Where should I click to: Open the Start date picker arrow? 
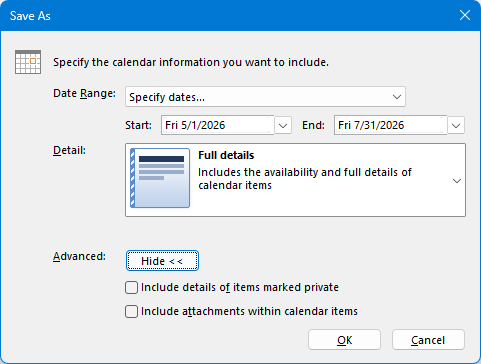click(283, 126)
